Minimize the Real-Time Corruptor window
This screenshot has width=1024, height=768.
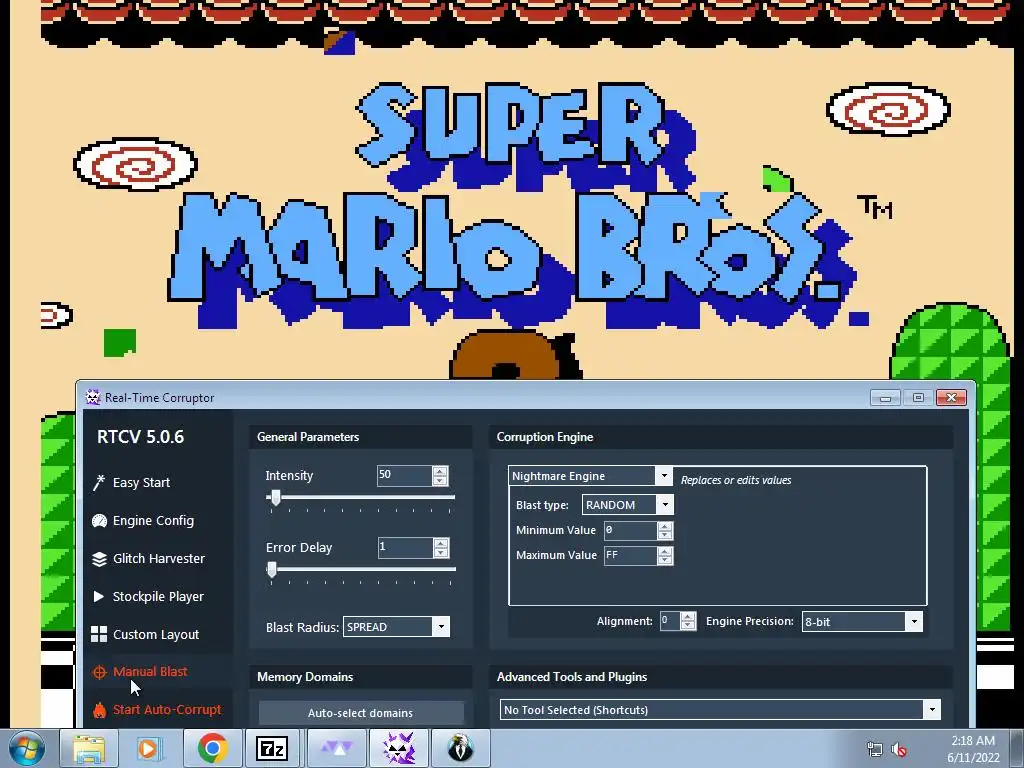coord(886,398)
